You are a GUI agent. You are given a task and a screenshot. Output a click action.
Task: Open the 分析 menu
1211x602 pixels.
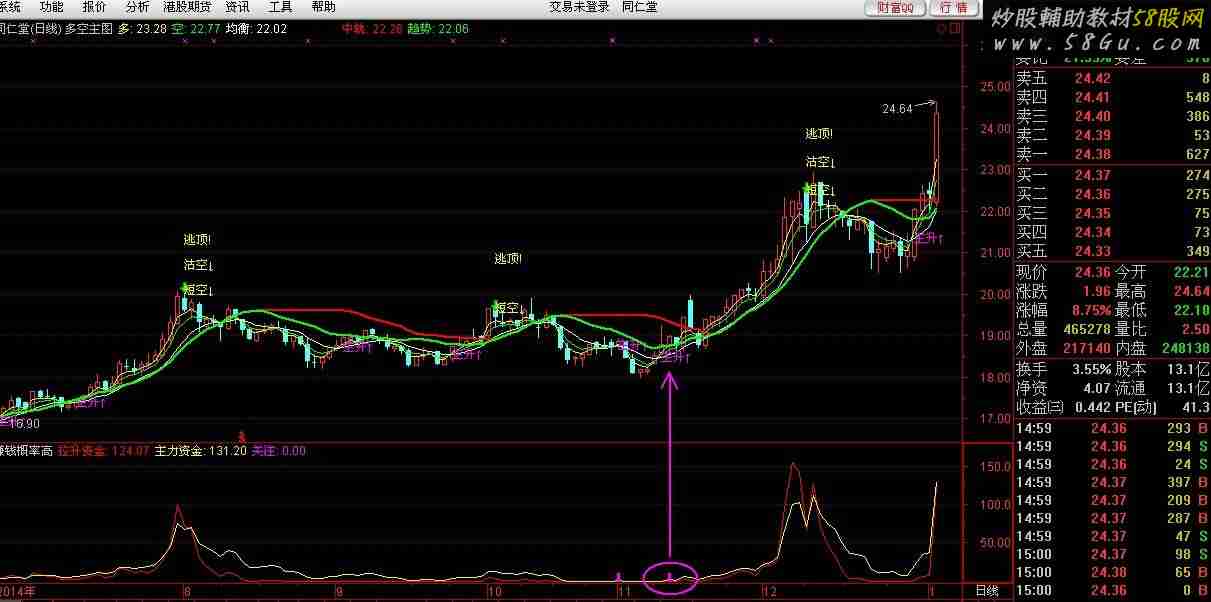click(x=138, y=7)
